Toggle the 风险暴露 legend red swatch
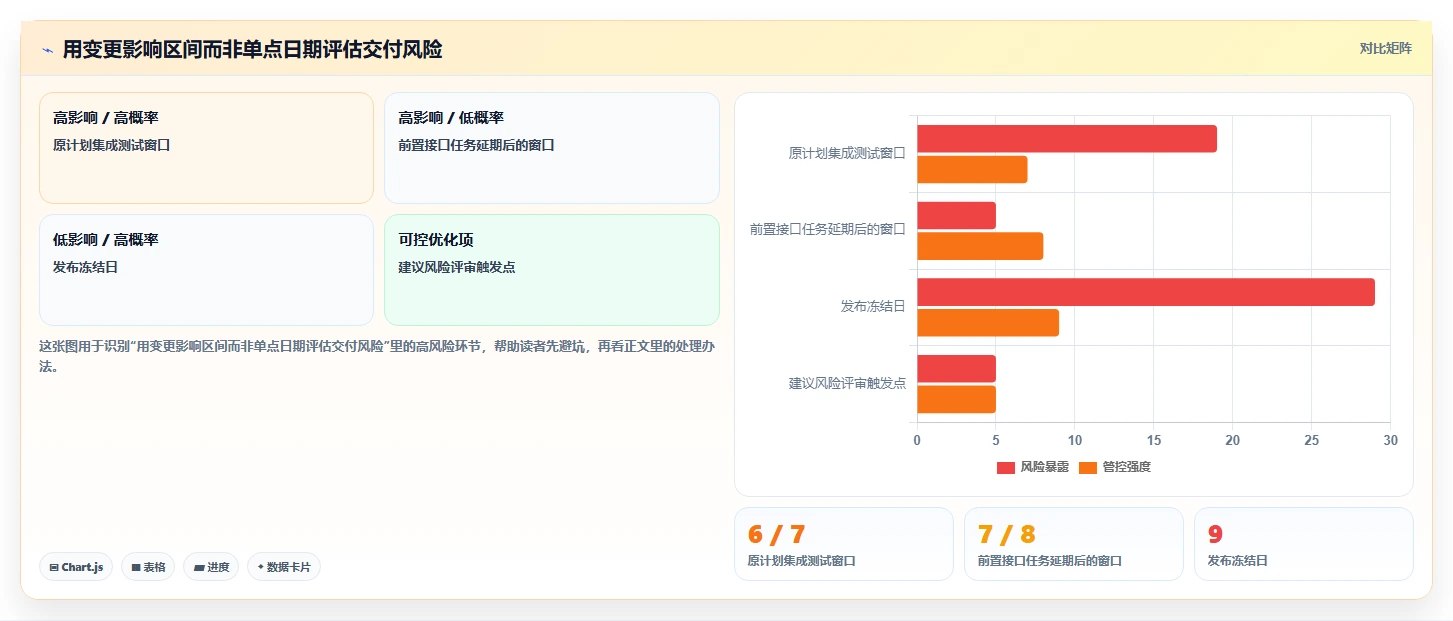This screenshot has height=621, width=1453. tap(1006, 467)
